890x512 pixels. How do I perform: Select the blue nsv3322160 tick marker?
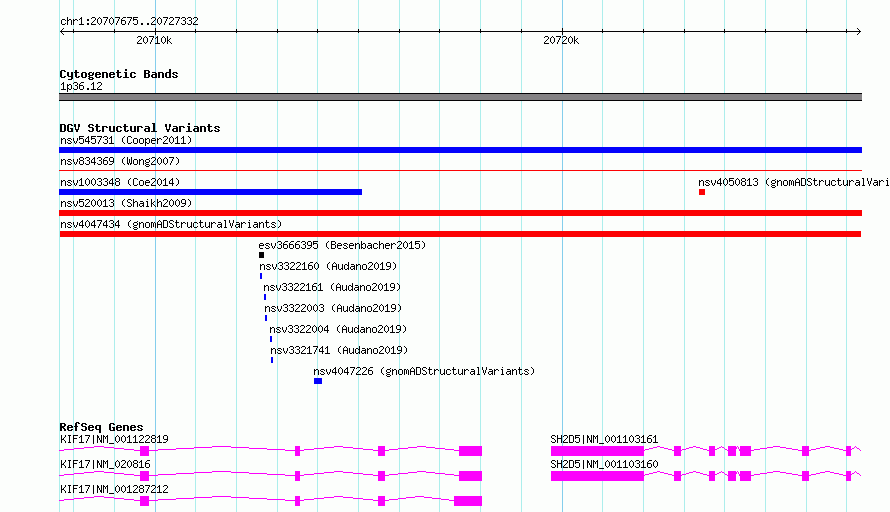(x=261, y=276)
